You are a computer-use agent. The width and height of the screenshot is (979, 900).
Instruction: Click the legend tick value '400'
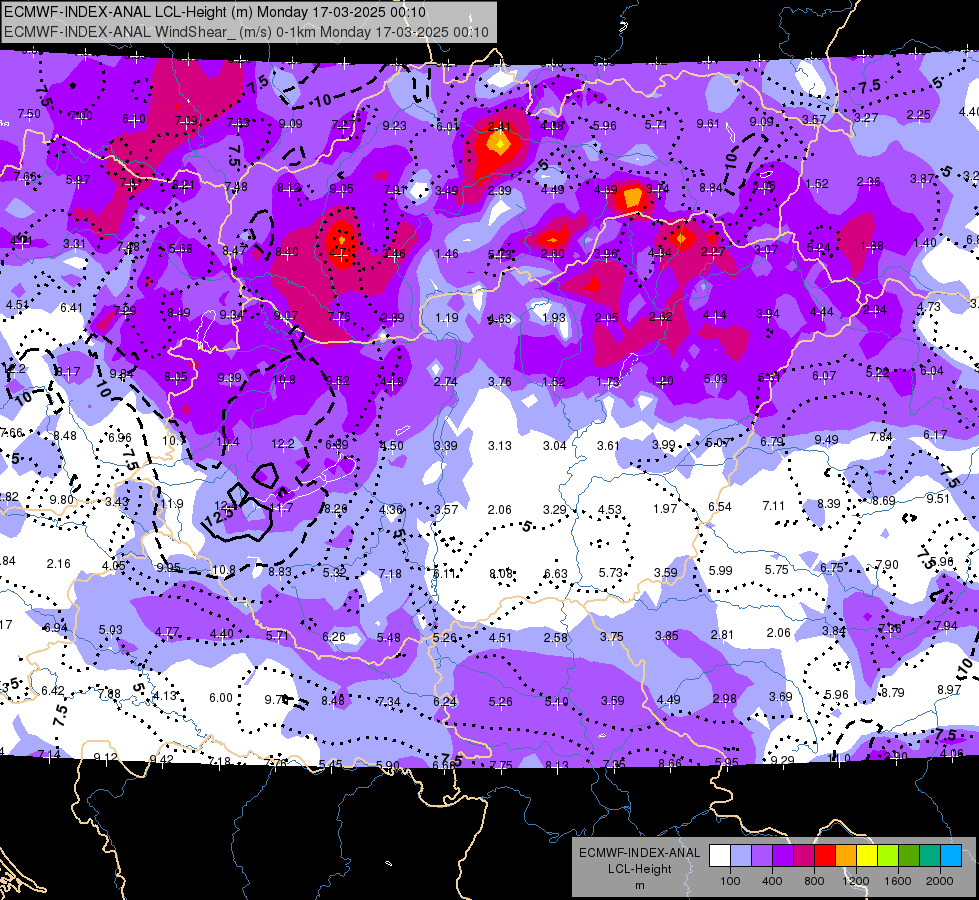pos(772,881)
